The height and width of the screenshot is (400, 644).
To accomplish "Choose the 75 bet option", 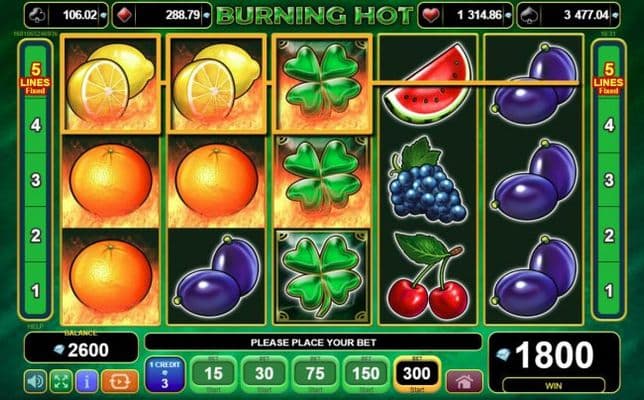I will point(315,374).
